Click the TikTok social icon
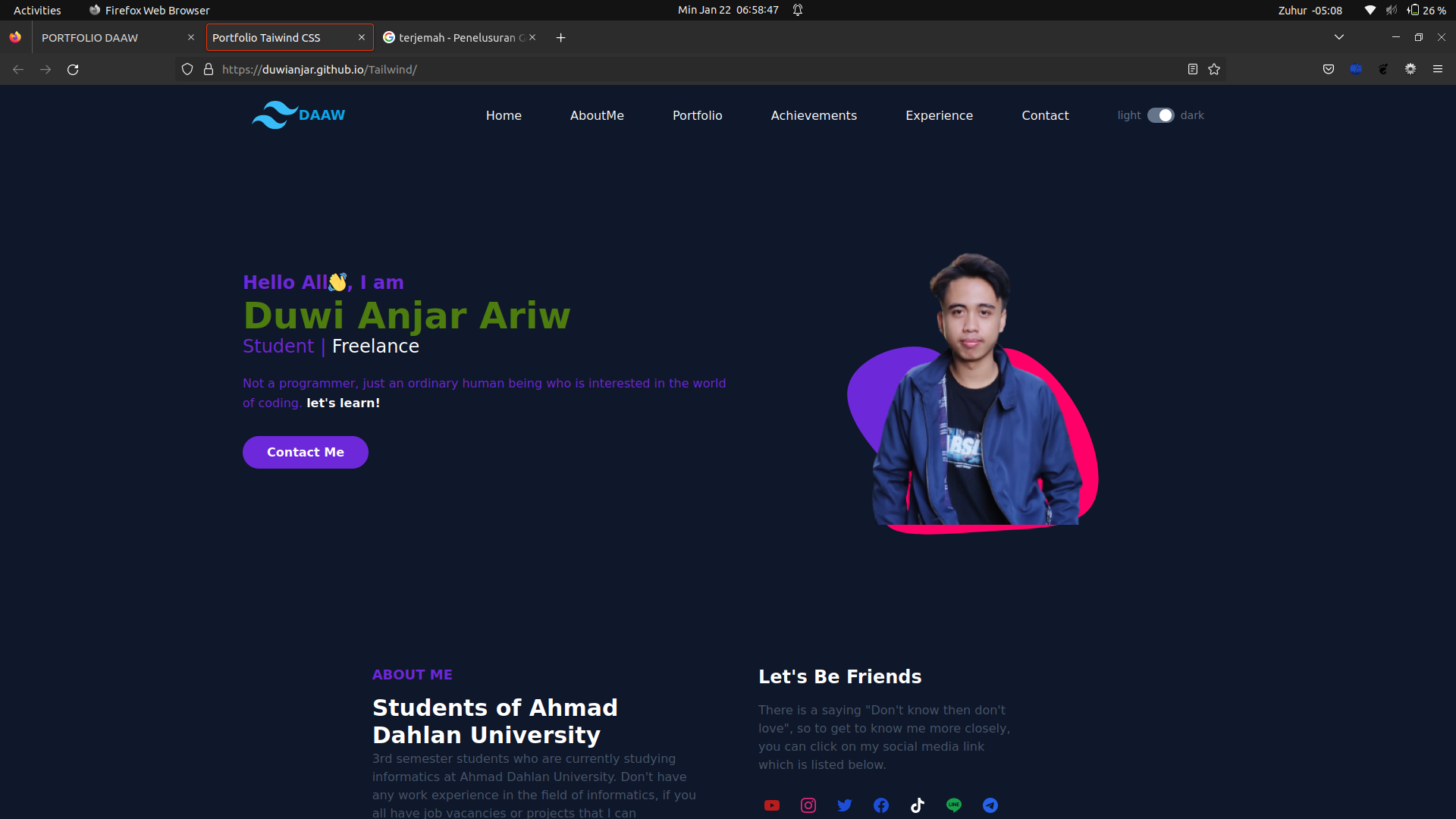Screen dimensions: 1456x819 (918, 805)
